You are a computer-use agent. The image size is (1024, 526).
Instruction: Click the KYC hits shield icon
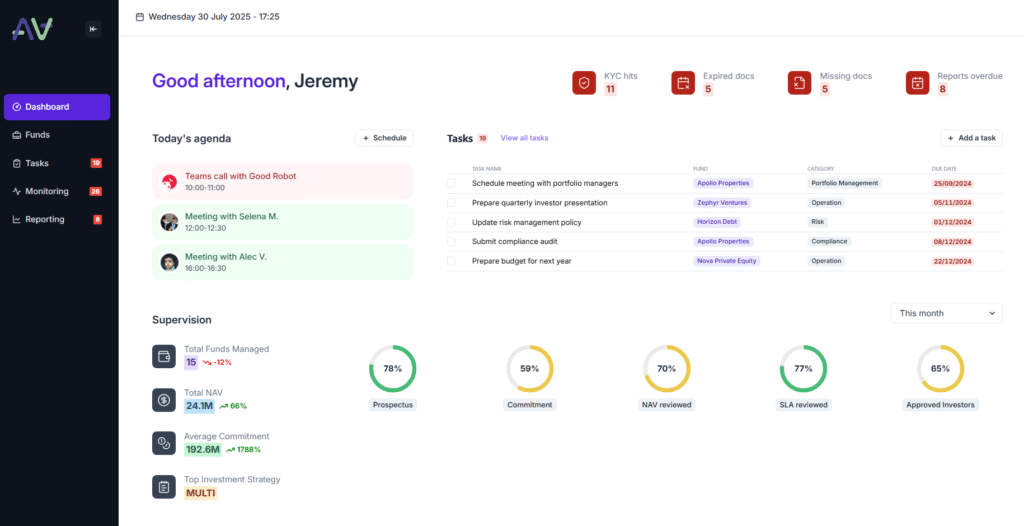[x=584, y=83]
